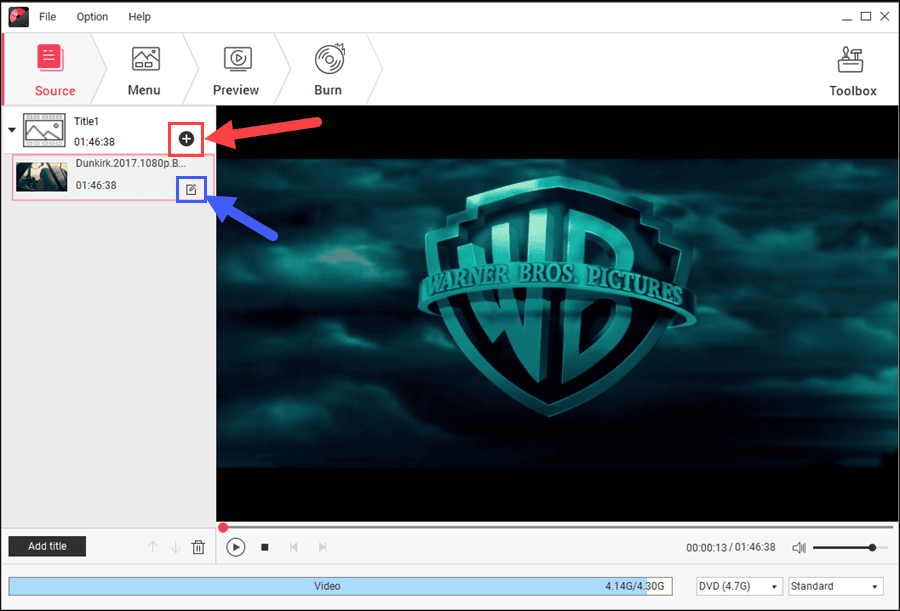This screenshot has height=611, width=900.
Task: Move selected item down
Action: tap(176, 547)
